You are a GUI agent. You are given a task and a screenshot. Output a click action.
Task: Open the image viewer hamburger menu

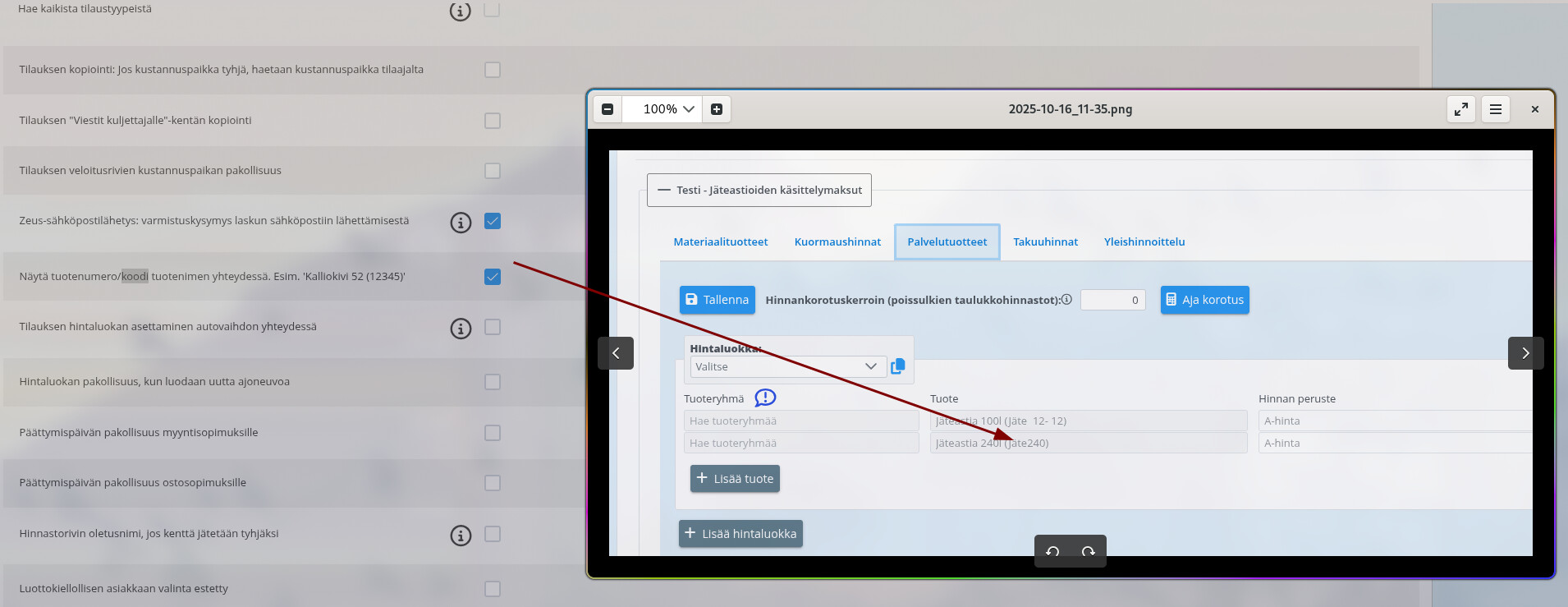(1496, 109)
